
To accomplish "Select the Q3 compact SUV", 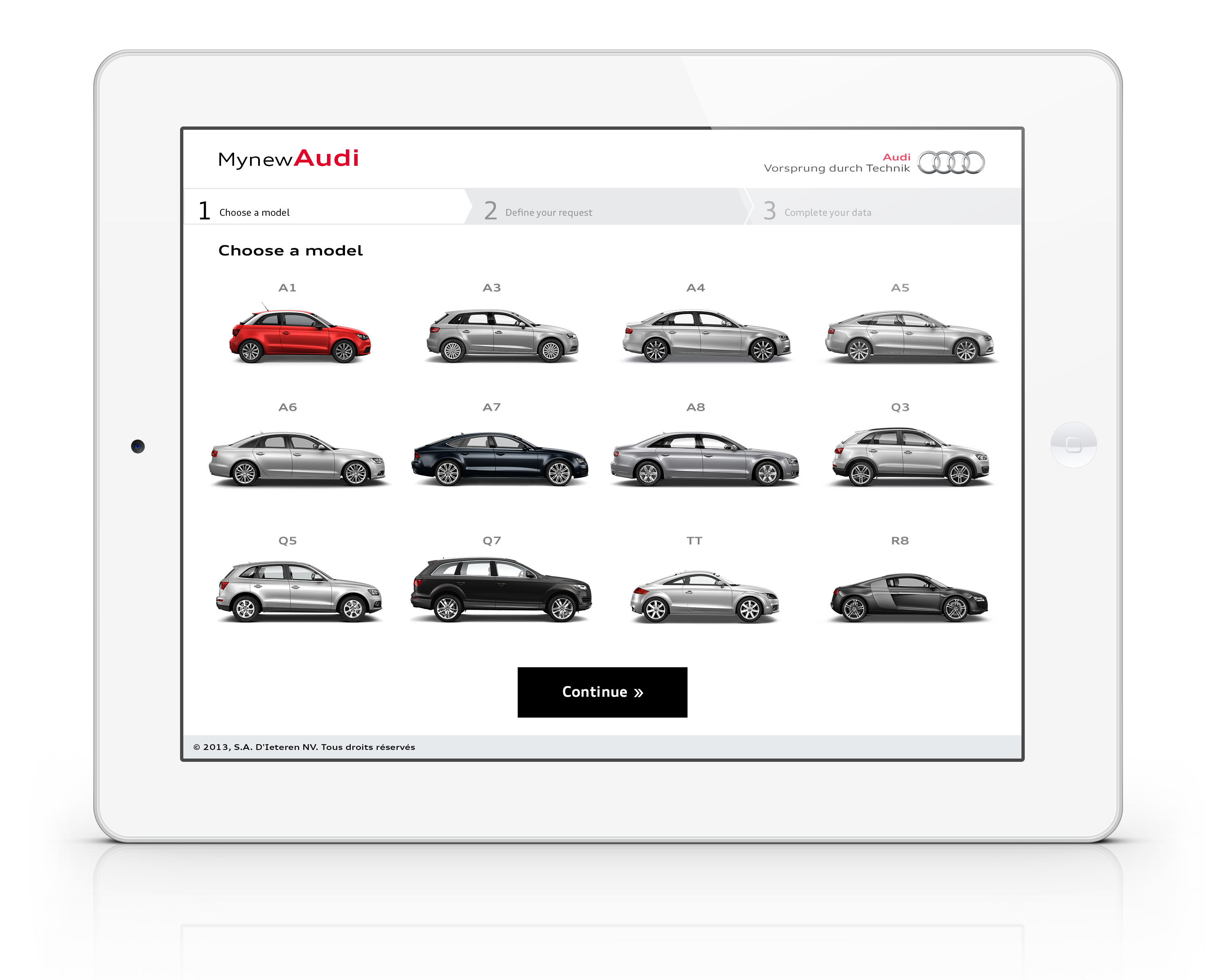I will point(911,457).
